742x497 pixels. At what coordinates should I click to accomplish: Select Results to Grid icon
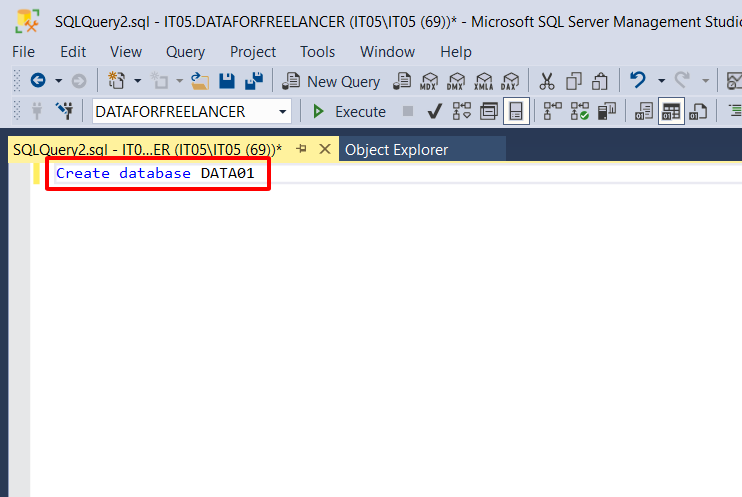[671, 112]
